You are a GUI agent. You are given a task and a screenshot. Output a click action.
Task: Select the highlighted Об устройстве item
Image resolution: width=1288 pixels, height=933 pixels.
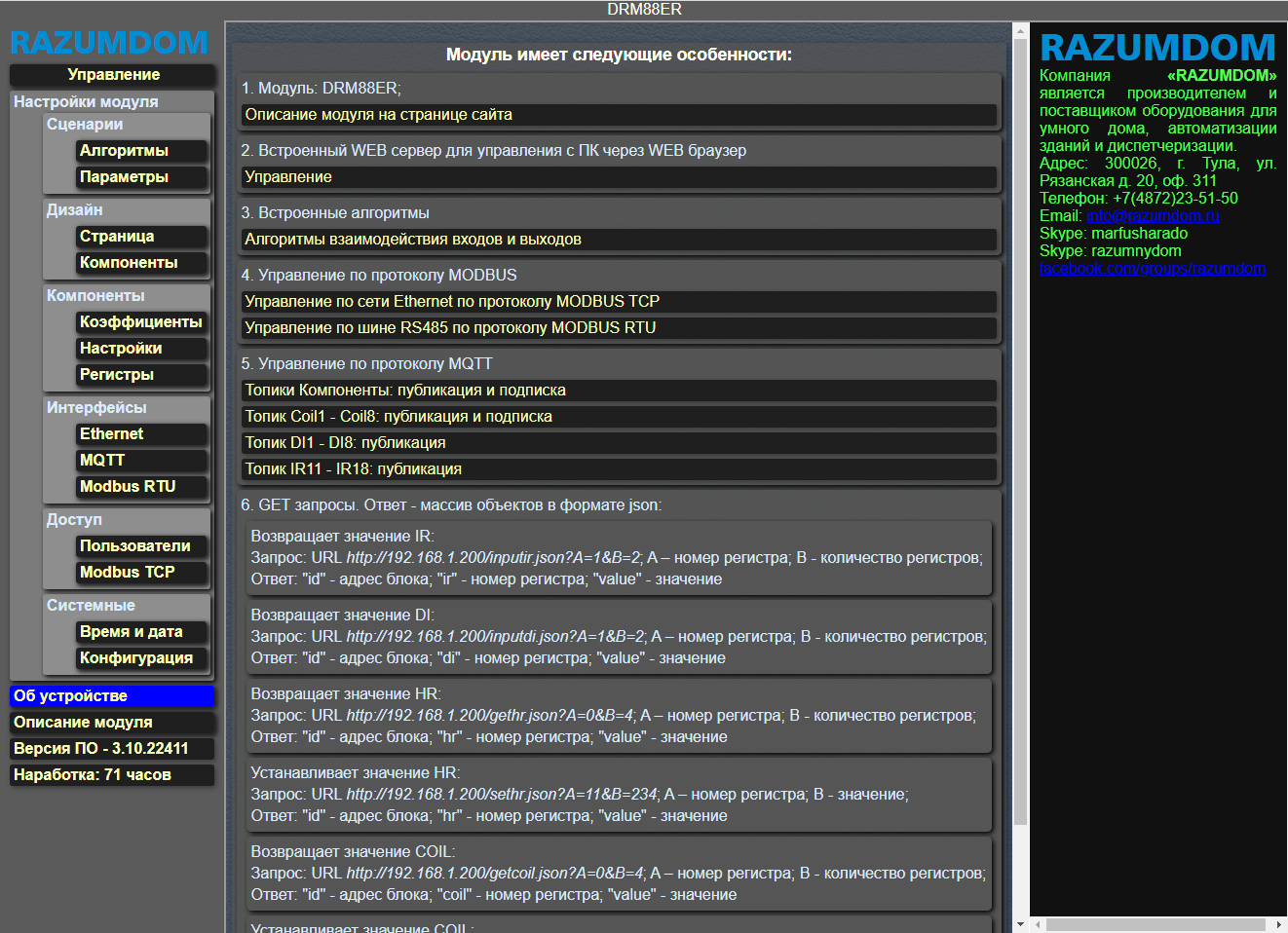(x=112, y=696)
